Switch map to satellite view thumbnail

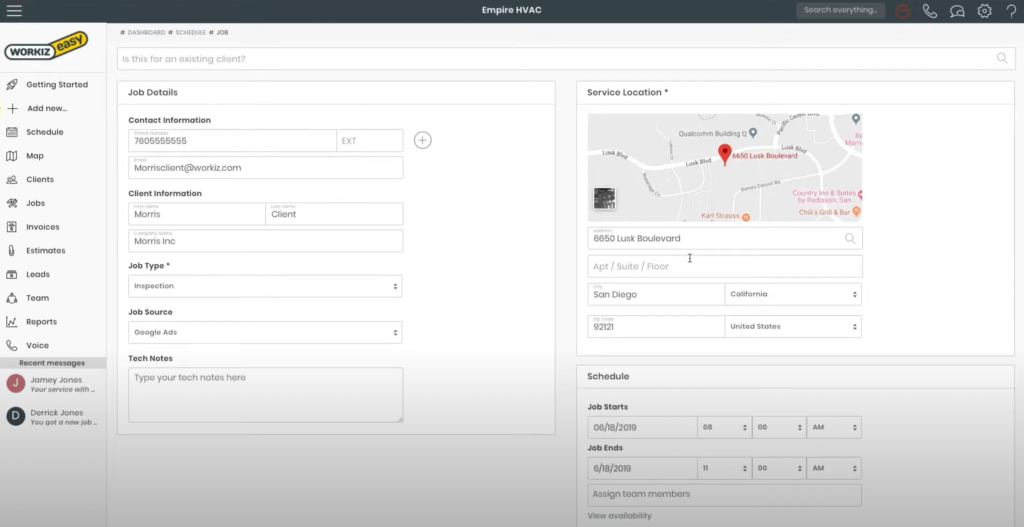click(604, 199)
